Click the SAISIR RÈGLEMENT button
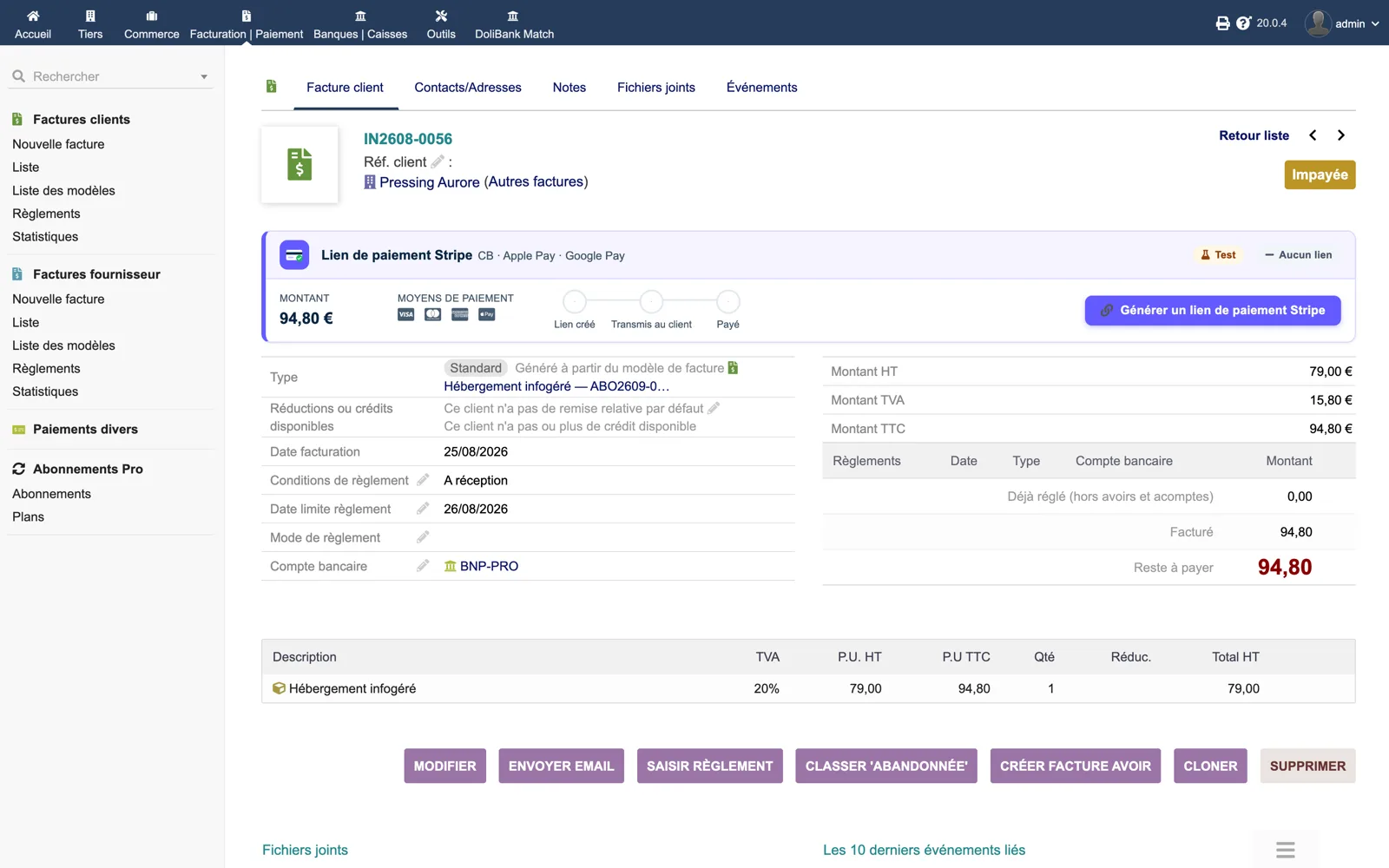Screen dimensions: 1389x868 (x=710, y=766)
